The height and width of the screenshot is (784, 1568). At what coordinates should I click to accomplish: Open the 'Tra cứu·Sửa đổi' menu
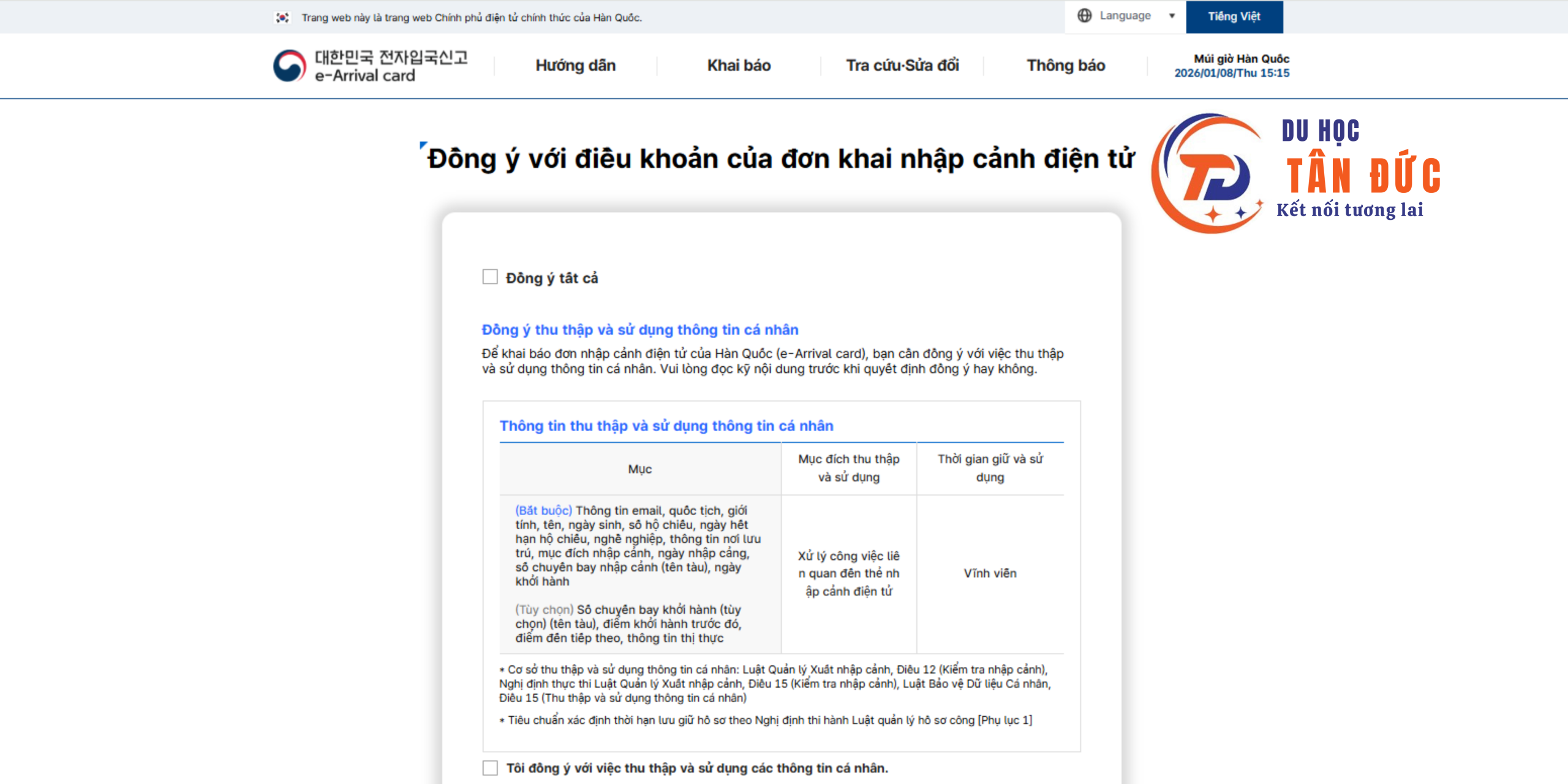(902, 66)
